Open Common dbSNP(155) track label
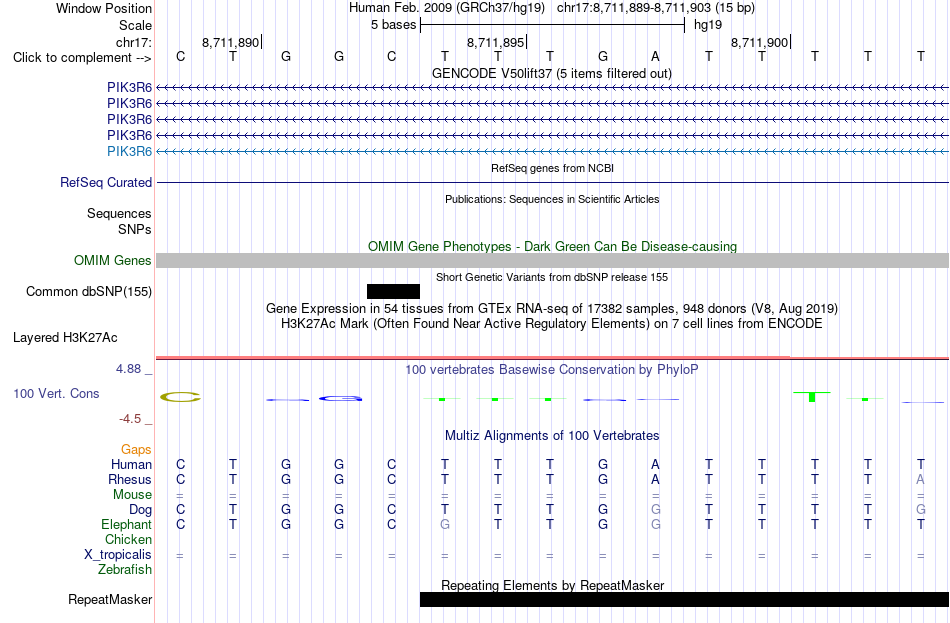The width and height of the screenshot is (950, 623). (89, 292)
